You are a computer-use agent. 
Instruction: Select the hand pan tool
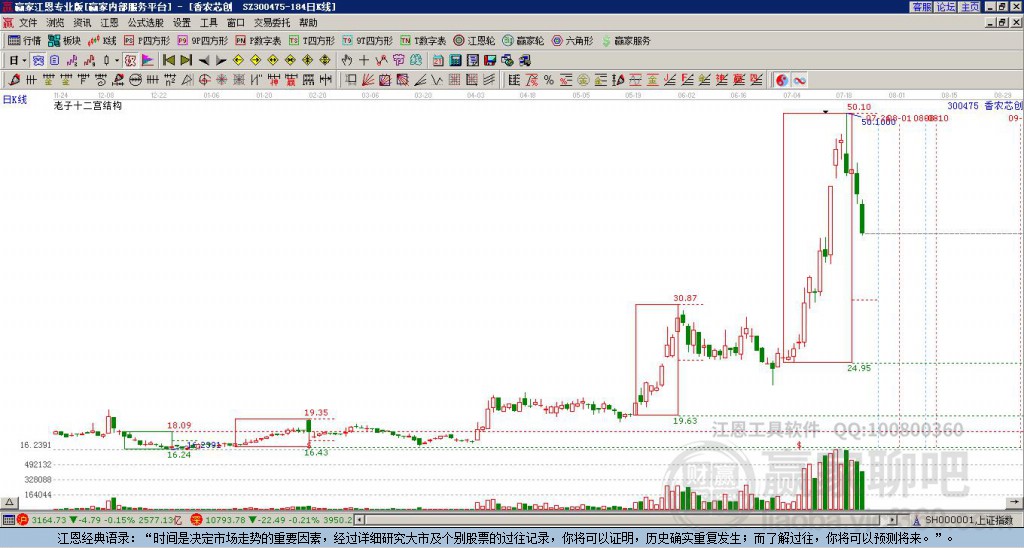coord(346,61)
